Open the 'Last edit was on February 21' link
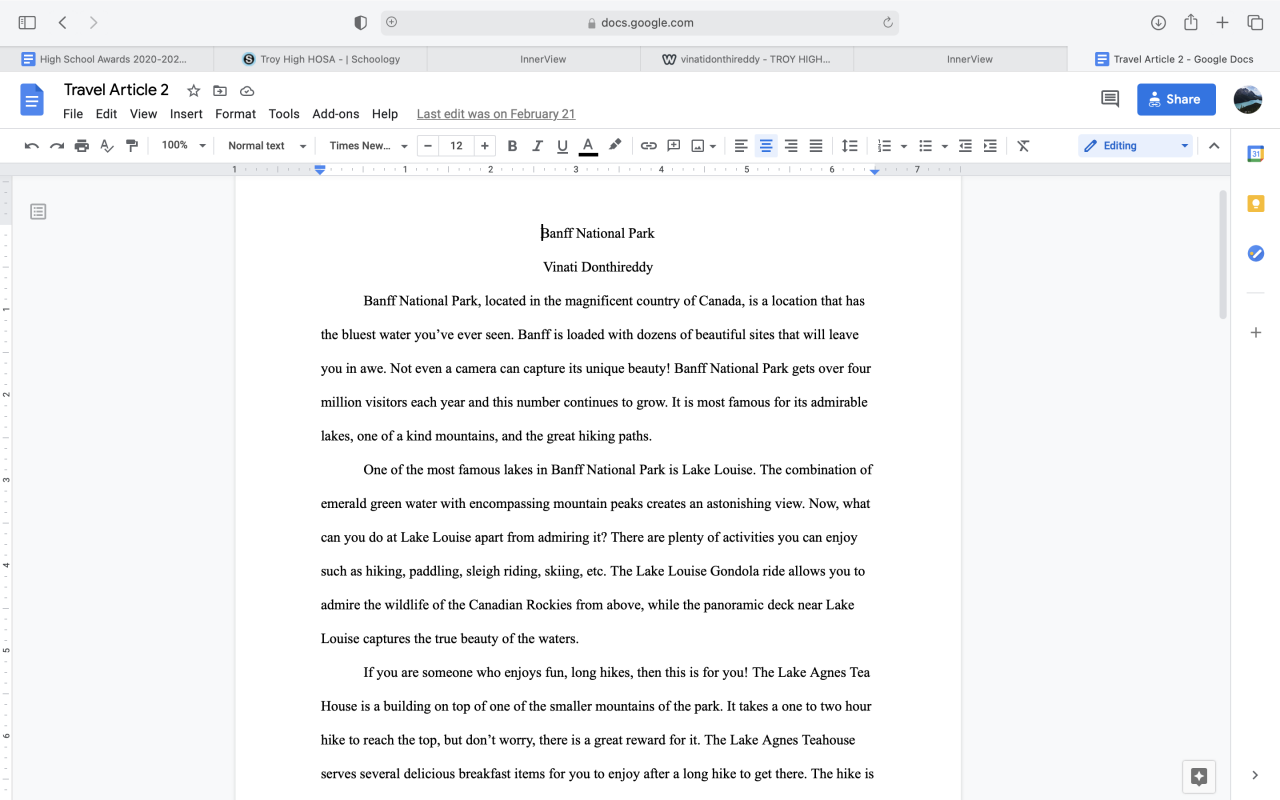 (496, 114)
